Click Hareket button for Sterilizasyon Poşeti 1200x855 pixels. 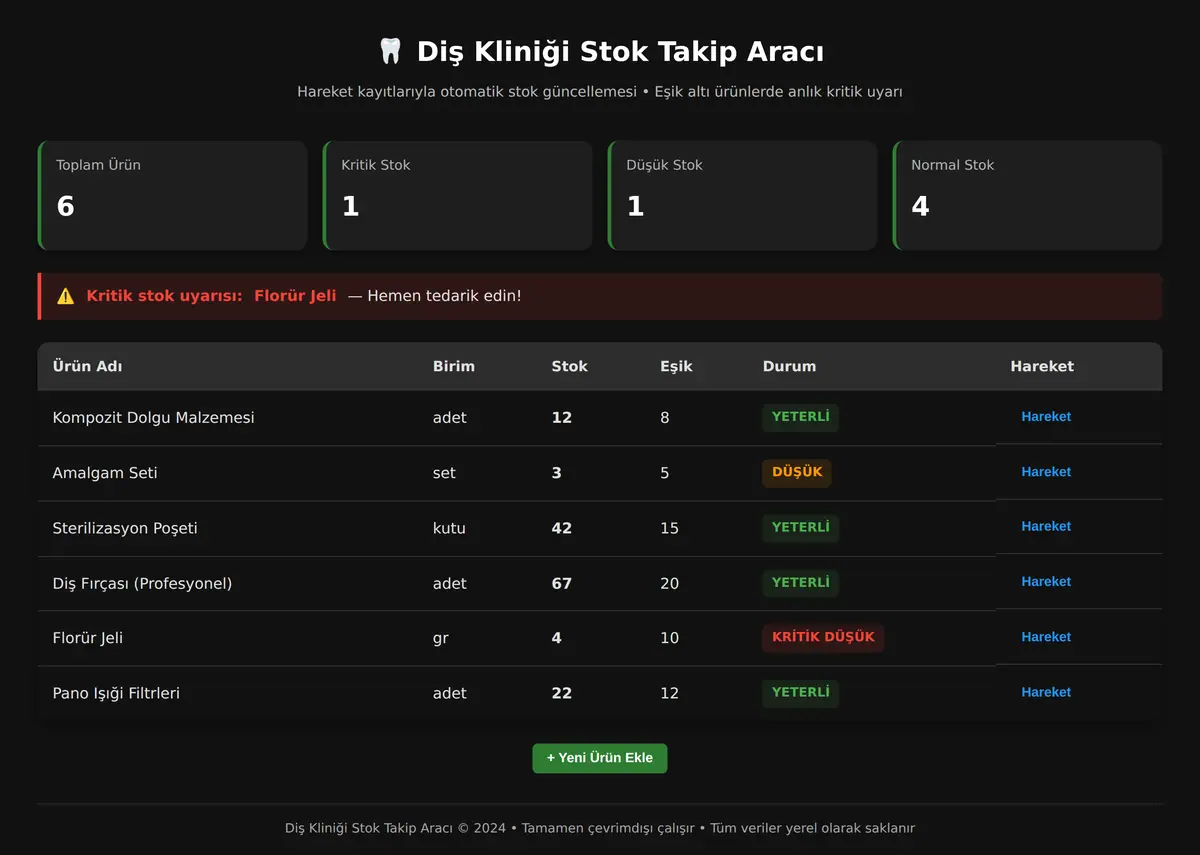(1046, 526)
